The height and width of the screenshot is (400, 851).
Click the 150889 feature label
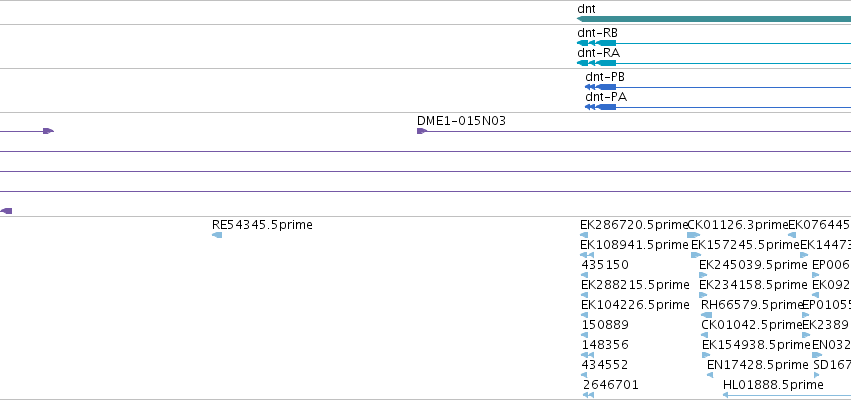point(605,325)
